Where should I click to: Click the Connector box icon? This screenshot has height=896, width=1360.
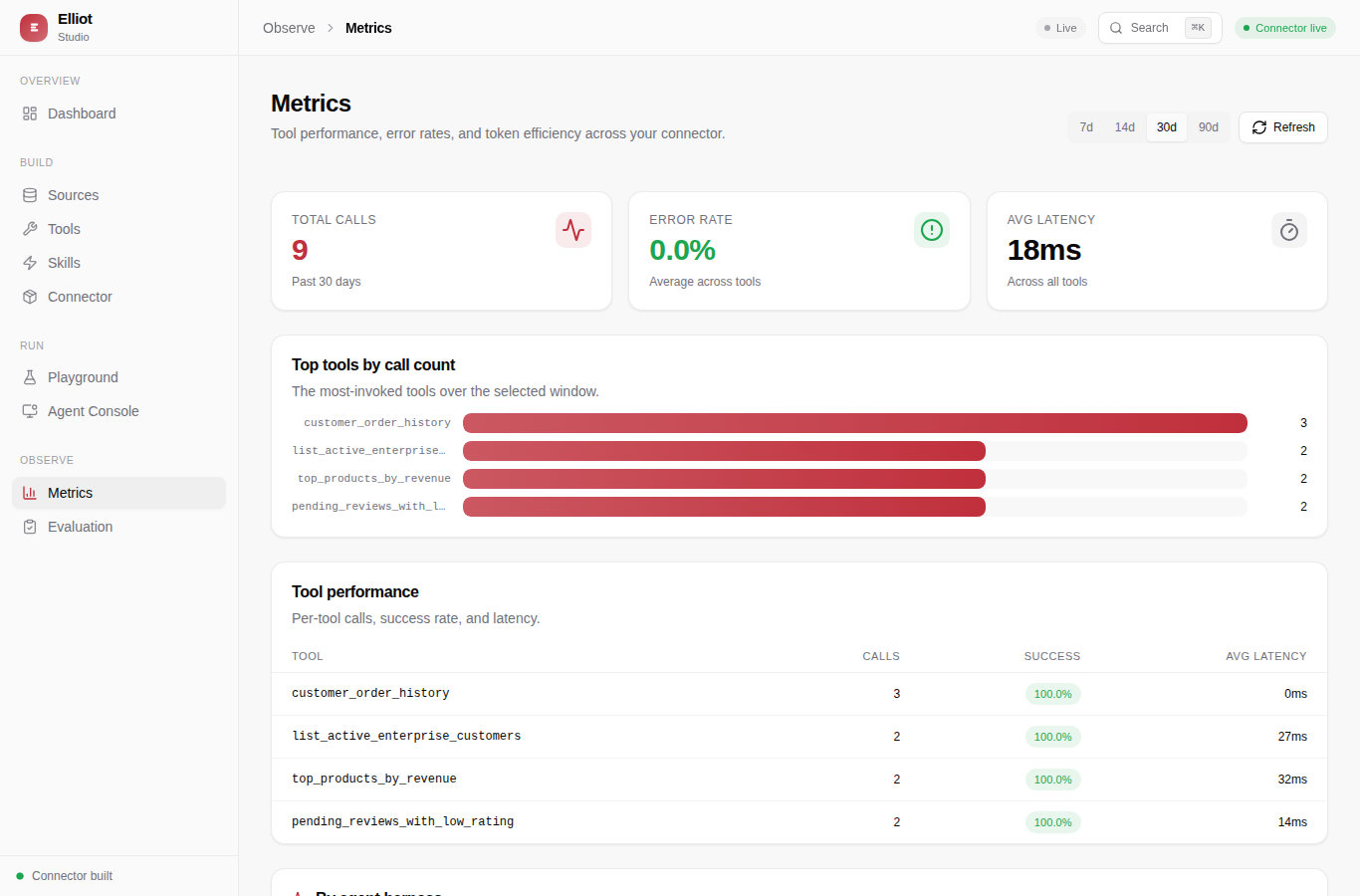pos(30,297)
